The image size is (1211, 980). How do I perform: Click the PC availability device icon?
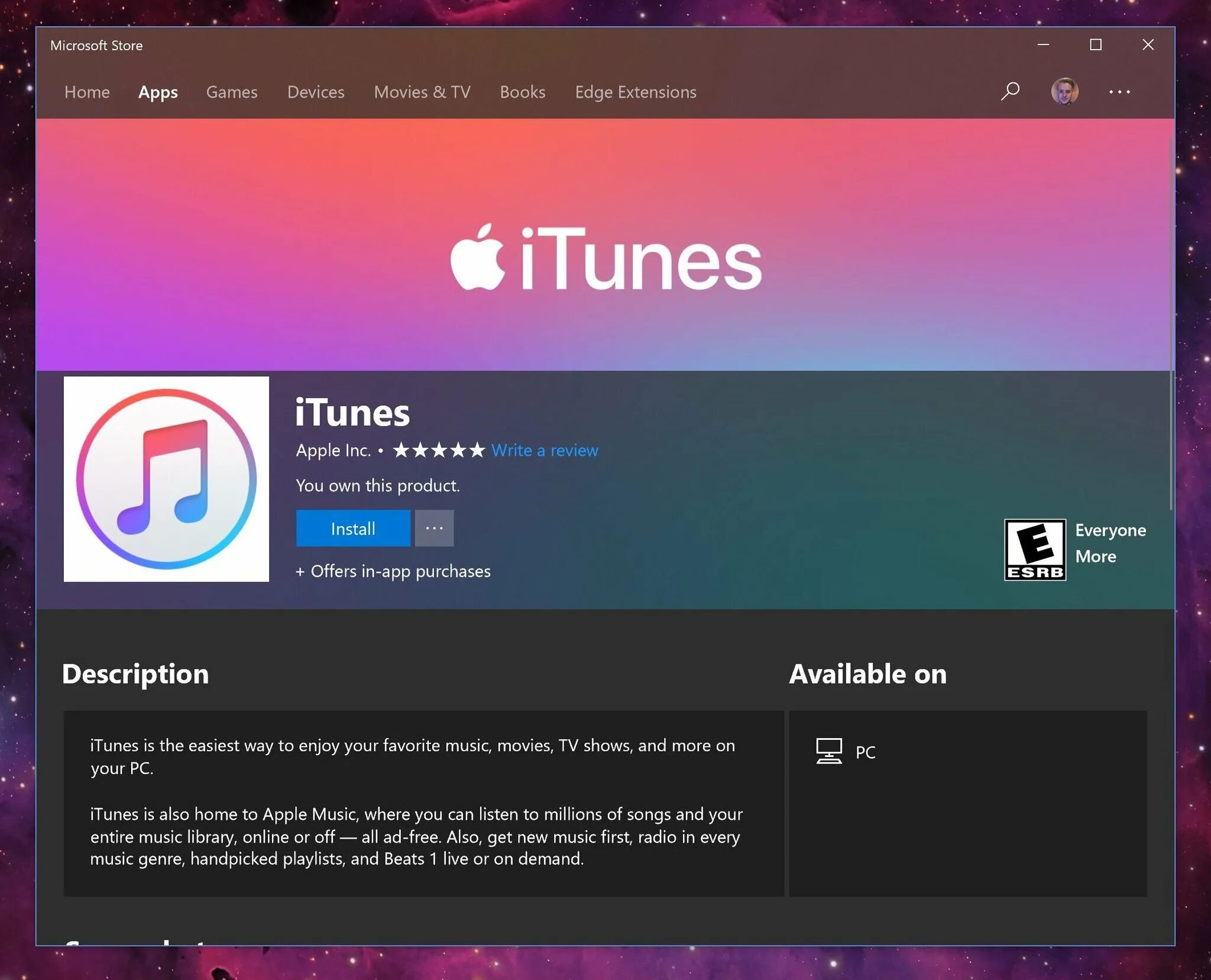pyautogui.click(x=829, y=751)
